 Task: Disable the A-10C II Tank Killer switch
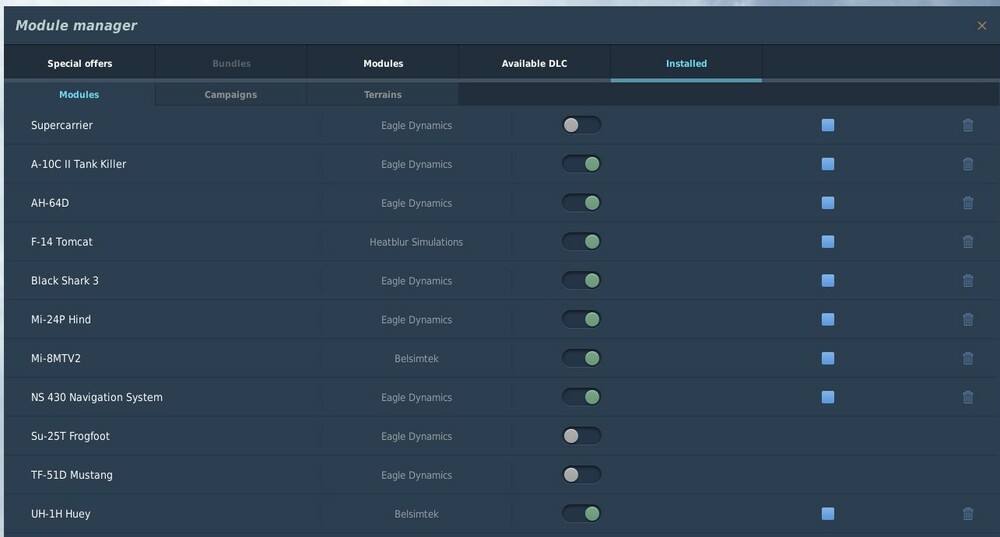582,164
